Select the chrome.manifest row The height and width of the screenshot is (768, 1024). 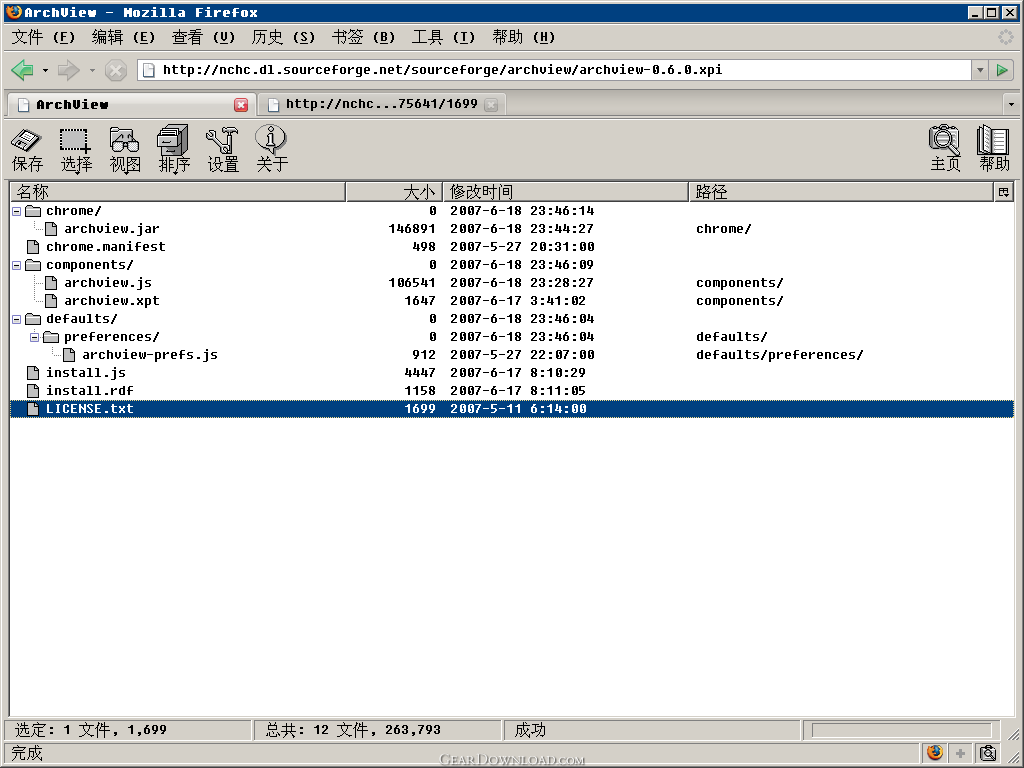click(512, 247)
